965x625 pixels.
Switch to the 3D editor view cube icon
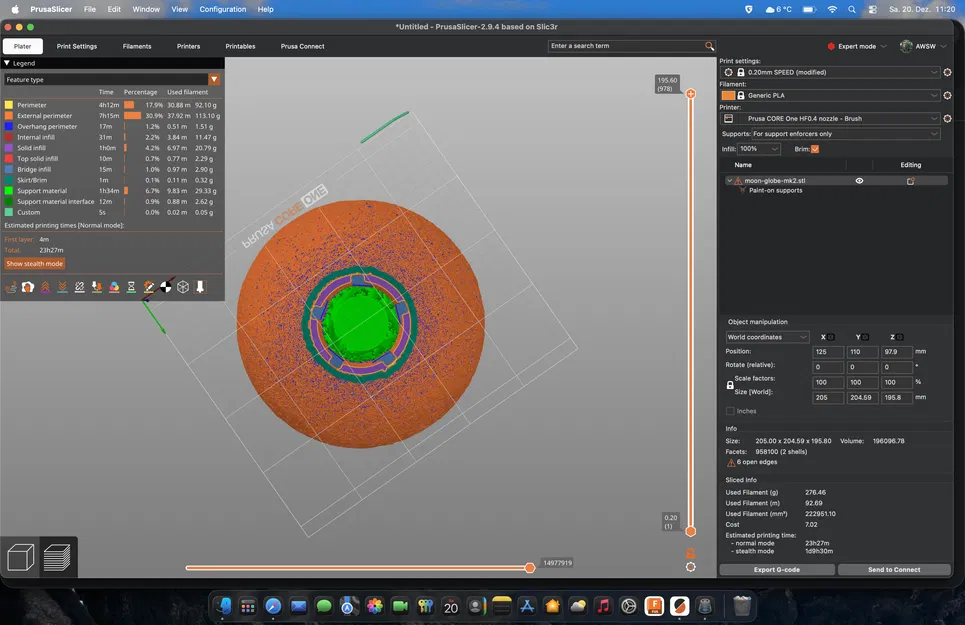point(20,557)
